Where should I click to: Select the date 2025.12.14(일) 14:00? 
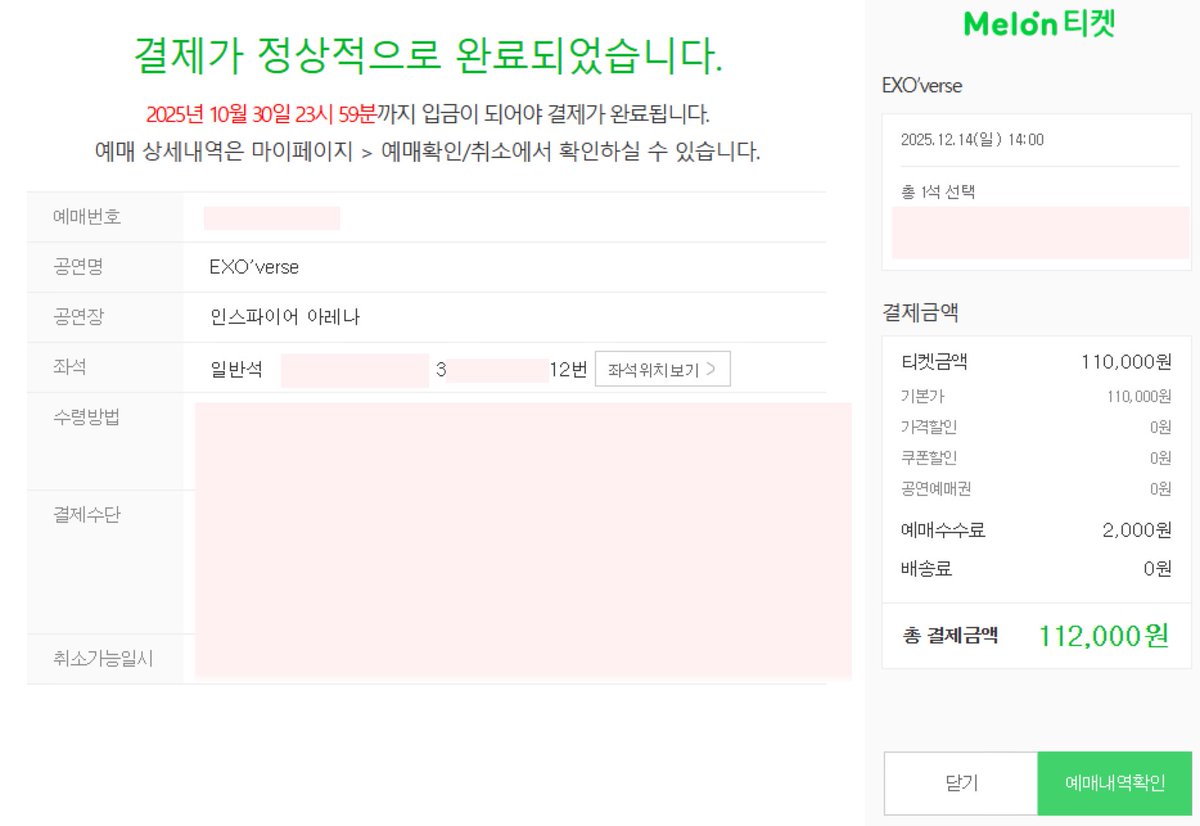[x=972, y=140]
